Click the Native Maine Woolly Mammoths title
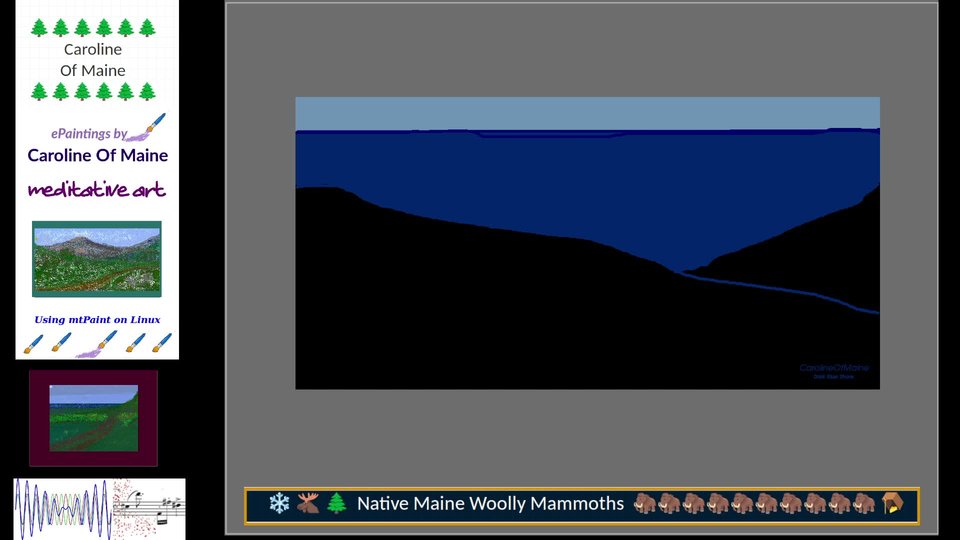Viewport: 960px width, 540px height. click(490, 503)
